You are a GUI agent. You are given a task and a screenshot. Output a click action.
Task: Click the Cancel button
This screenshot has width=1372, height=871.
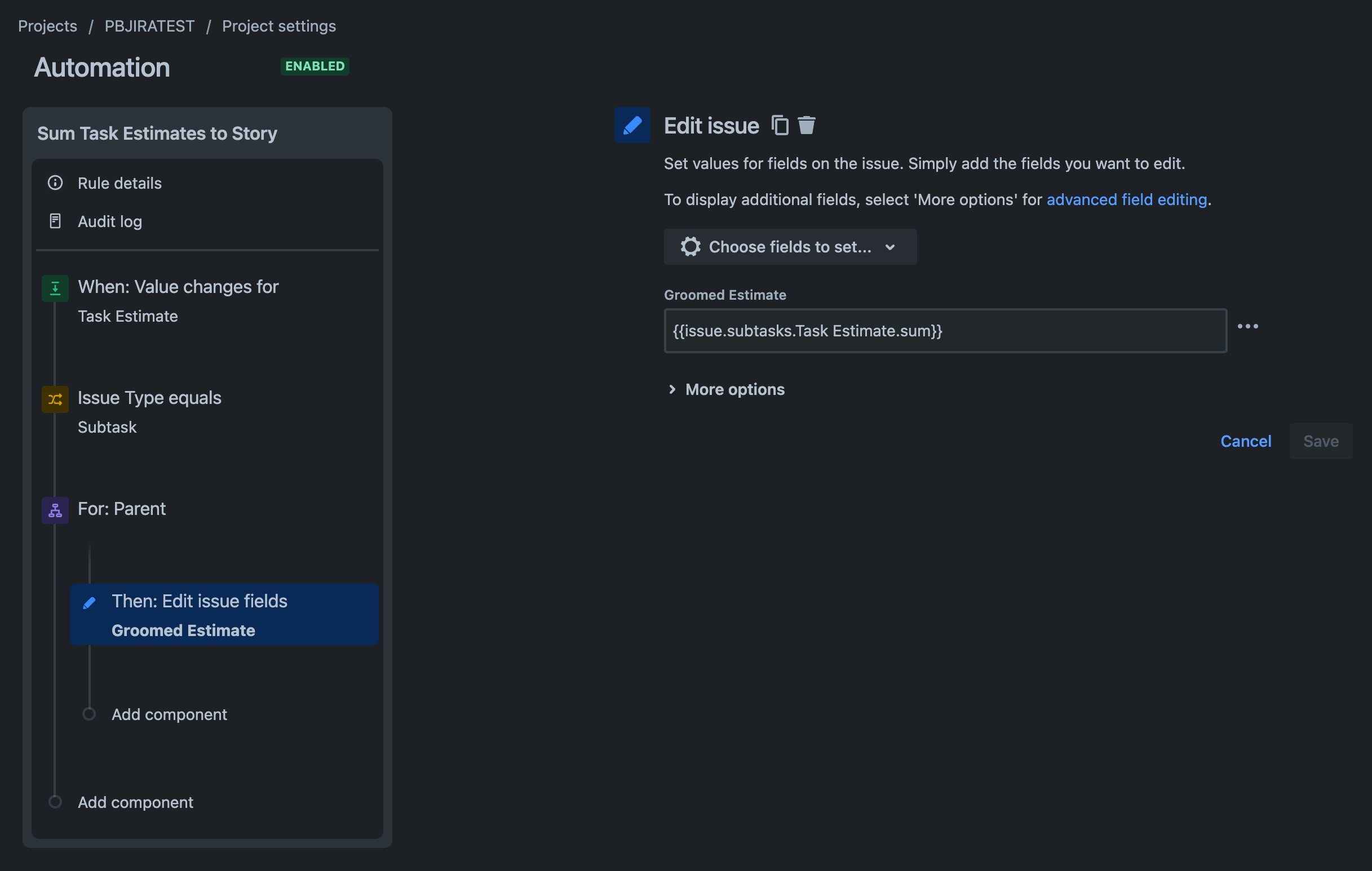[x=1246, y=441]
